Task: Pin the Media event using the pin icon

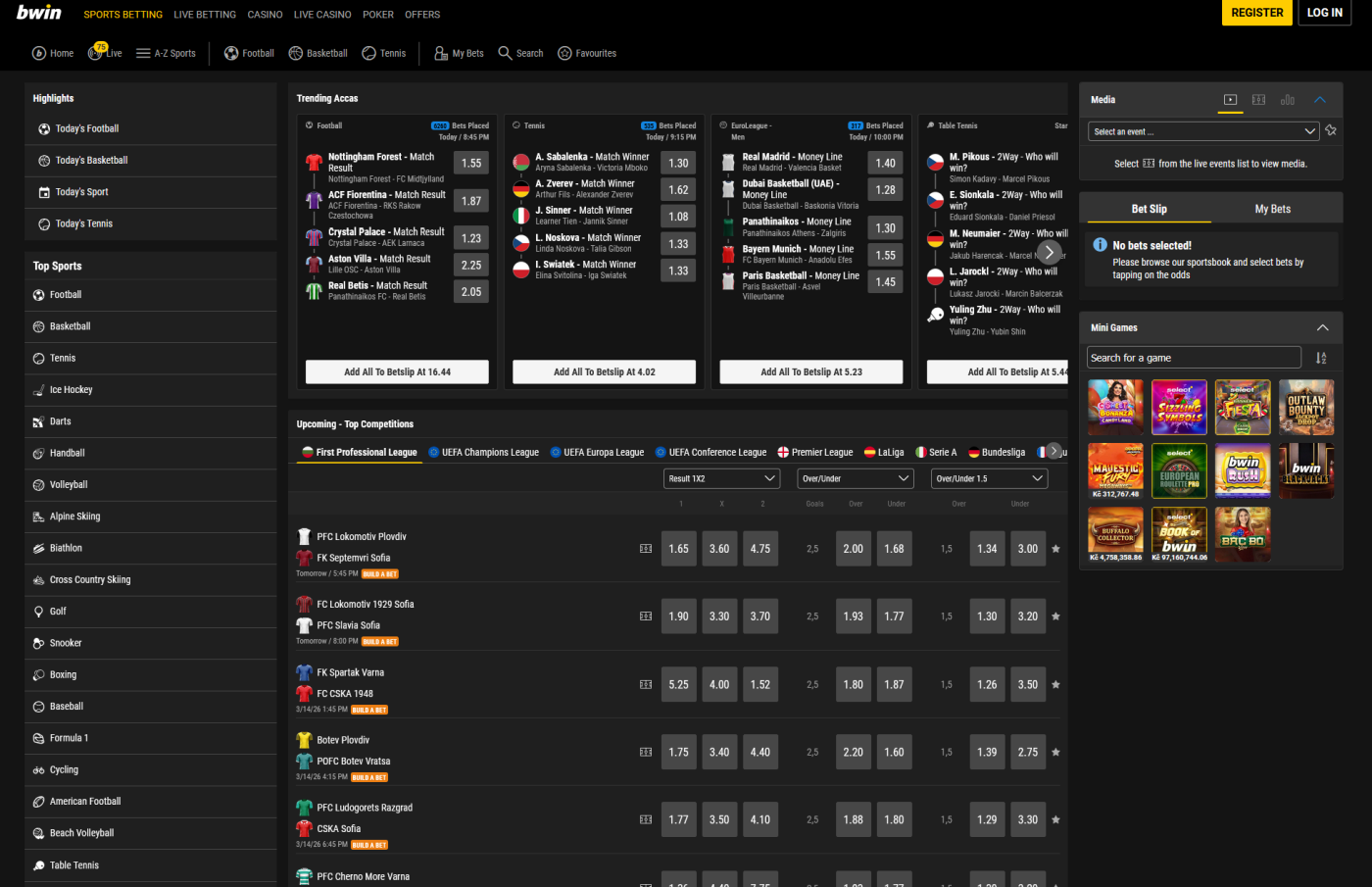Action: click(x=1331, y=130)
